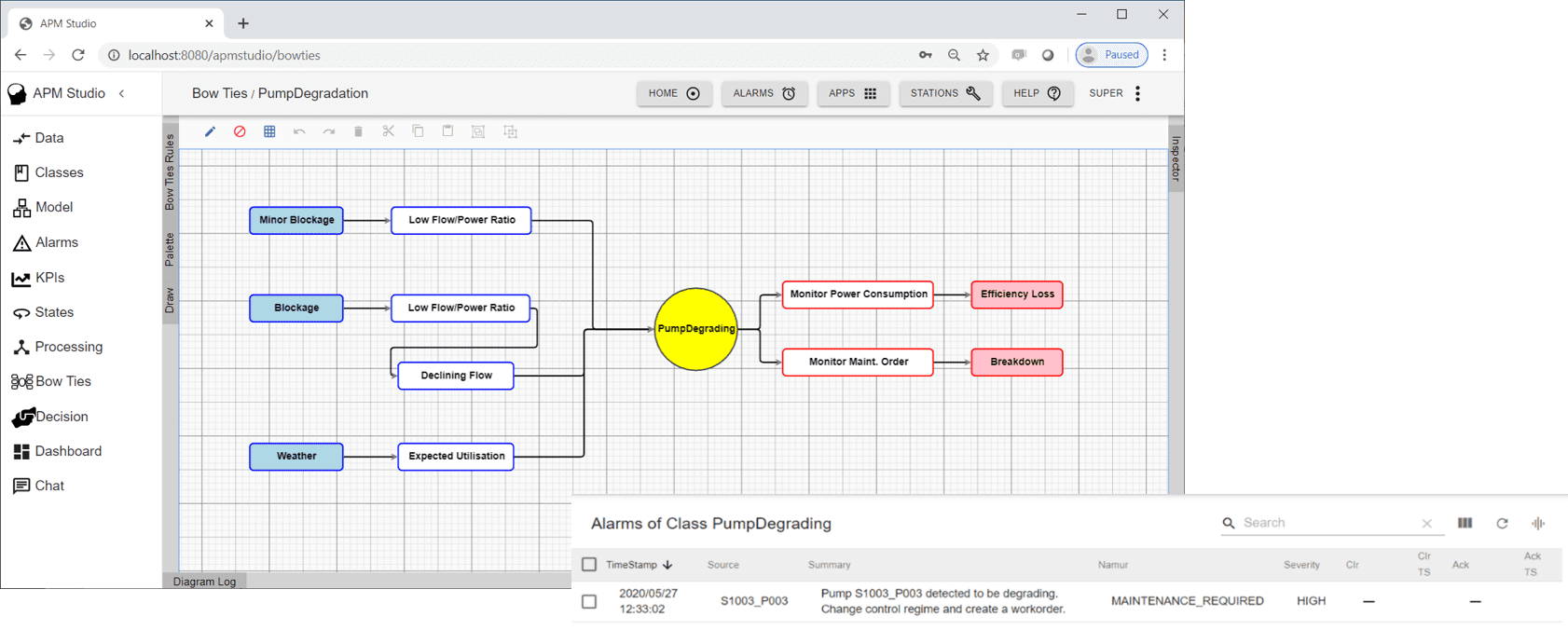The height and width of the screenshot is (644, 1568).
Task: Click the undo arrow icon
Action: point(299,131)
